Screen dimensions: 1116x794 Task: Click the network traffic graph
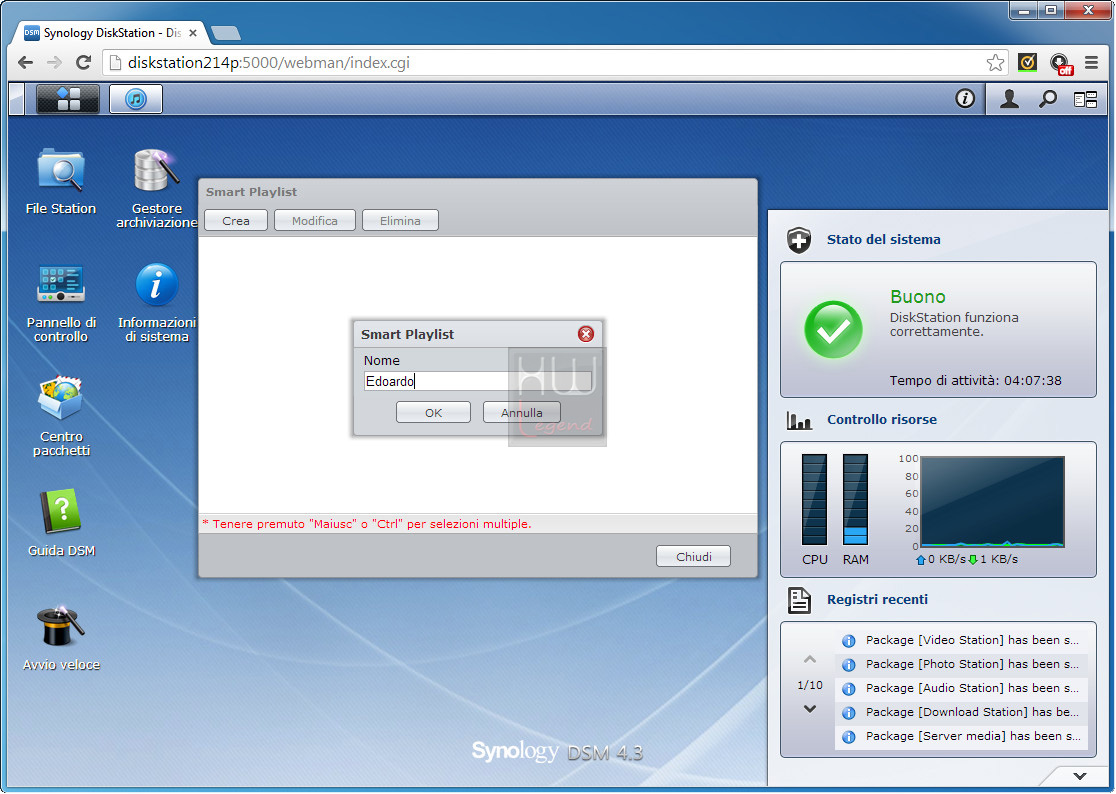click(x=992, y=502)
